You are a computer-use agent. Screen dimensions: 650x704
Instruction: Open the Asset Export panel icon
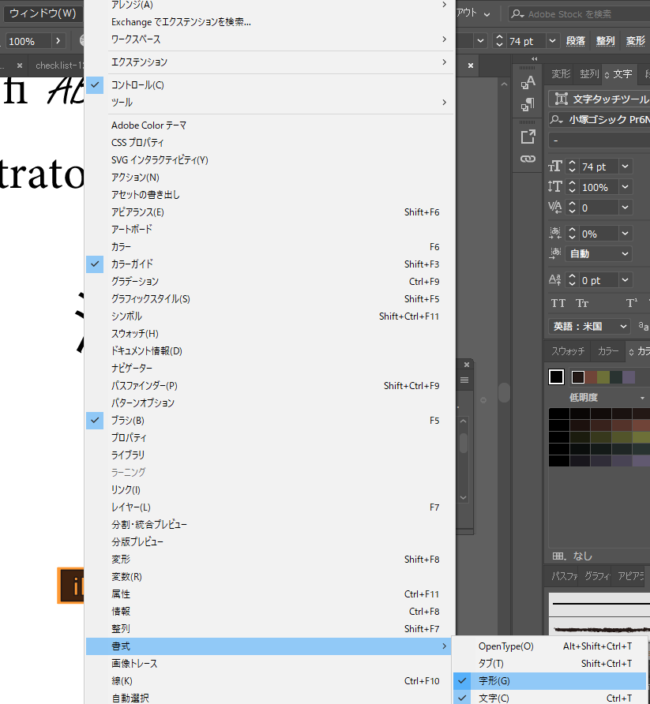point(528,136)
